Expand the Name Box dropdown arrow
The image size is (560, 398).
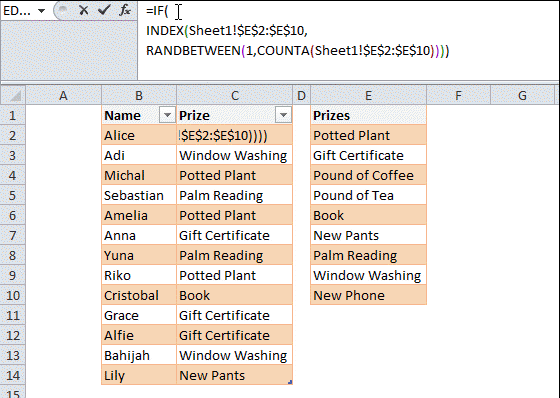[x=41, y=11]
